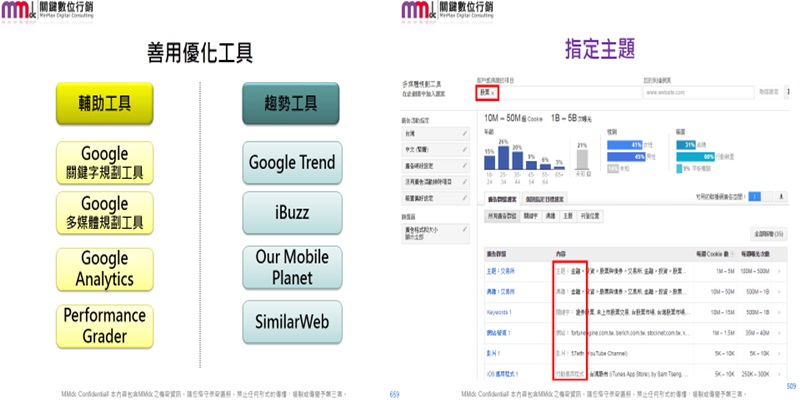800x400 pixels.
Task: Expand the Keywords 1 row chevron
Action: pyautogui.click(x=779, y=311)
